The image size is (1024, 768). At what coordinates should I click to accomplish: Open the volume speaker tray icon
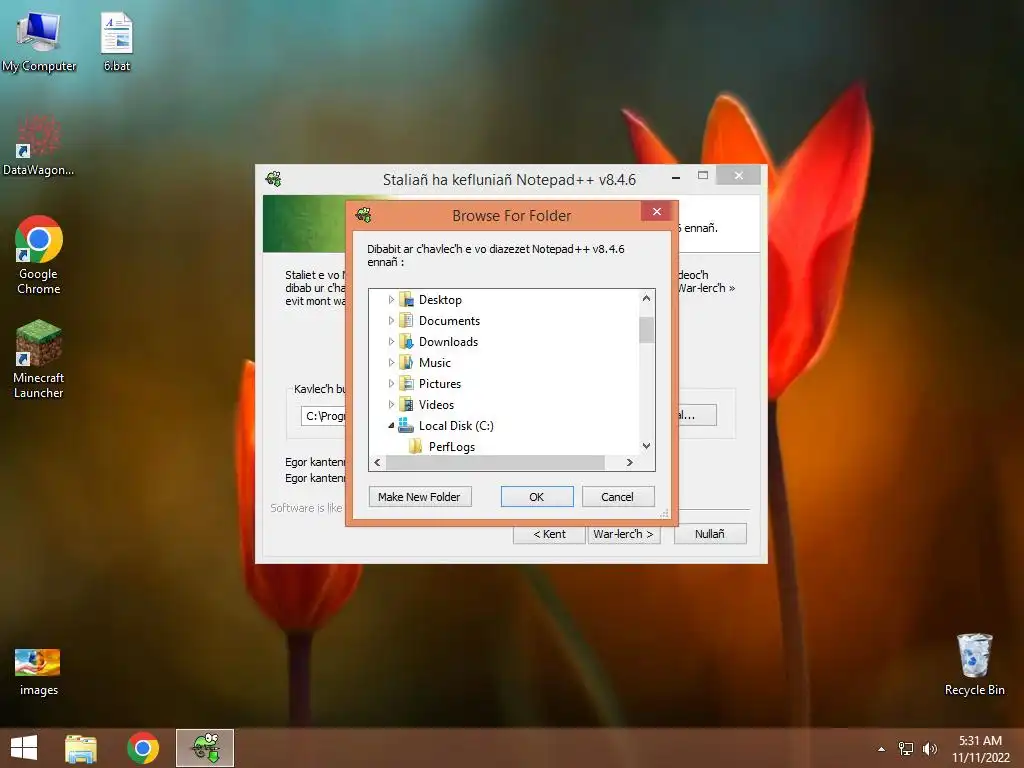[x=929, y=749]
